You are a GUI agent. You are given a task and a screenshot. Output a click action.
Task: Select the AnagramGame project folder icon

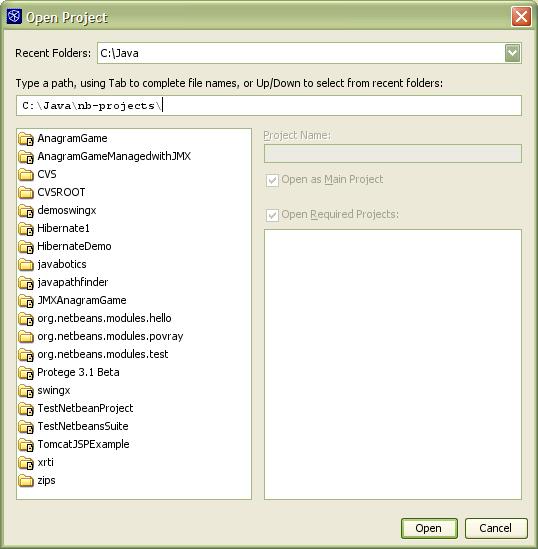(26, 139)
